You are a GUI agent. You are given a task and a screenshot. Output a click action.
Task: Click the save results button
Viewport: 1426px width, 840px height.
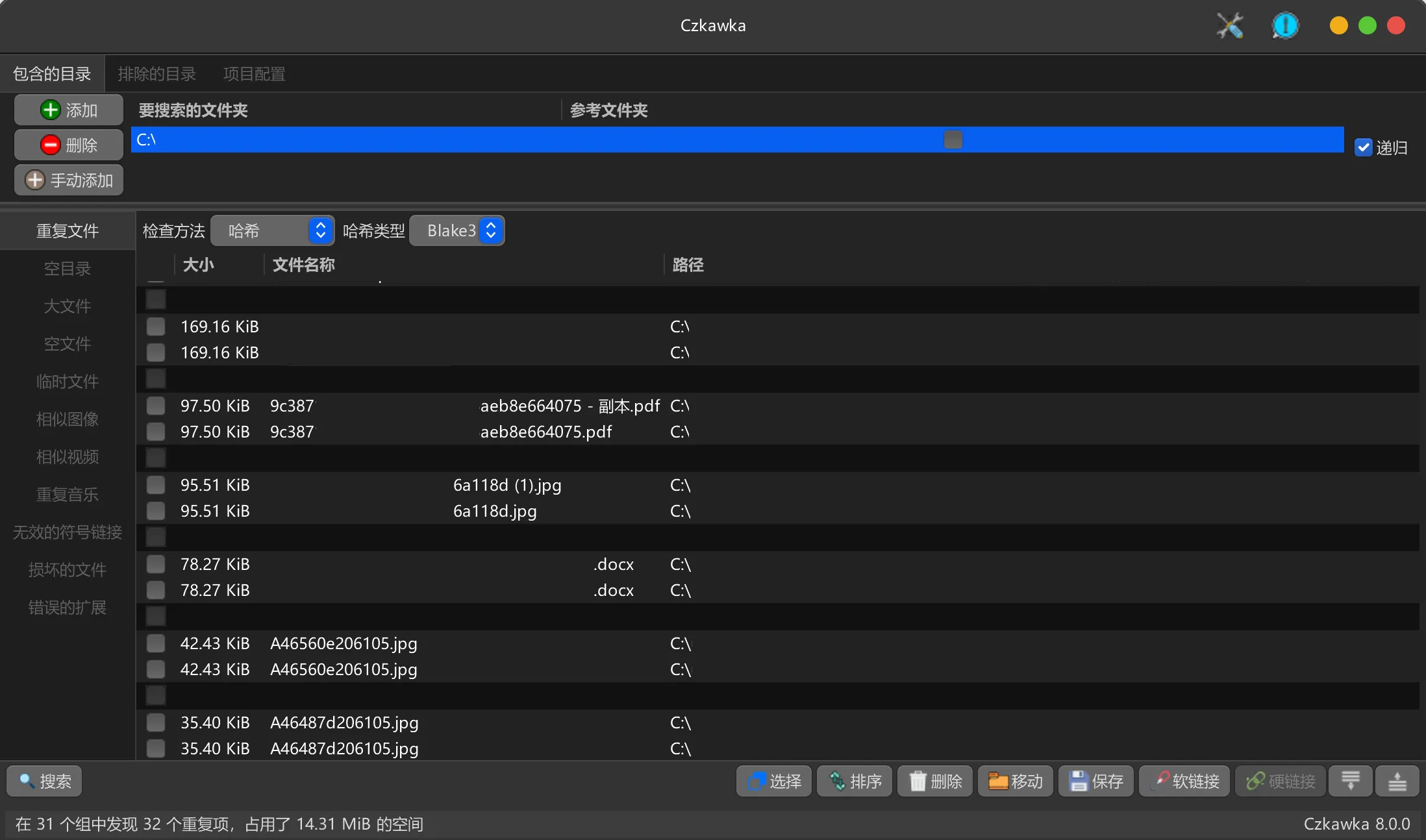1096,781
